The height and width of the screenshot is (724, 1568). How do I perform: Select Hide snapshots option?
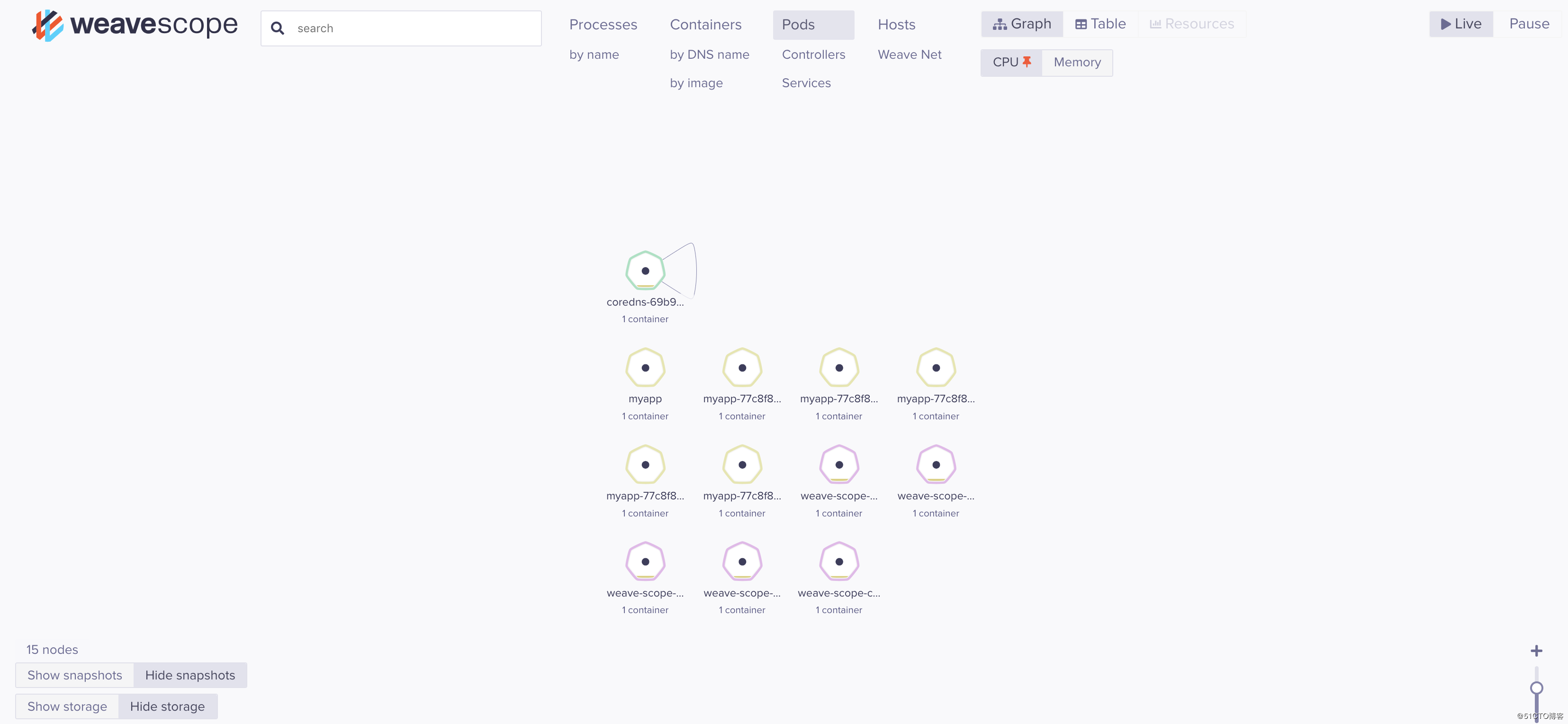click(x=190, y=675)
